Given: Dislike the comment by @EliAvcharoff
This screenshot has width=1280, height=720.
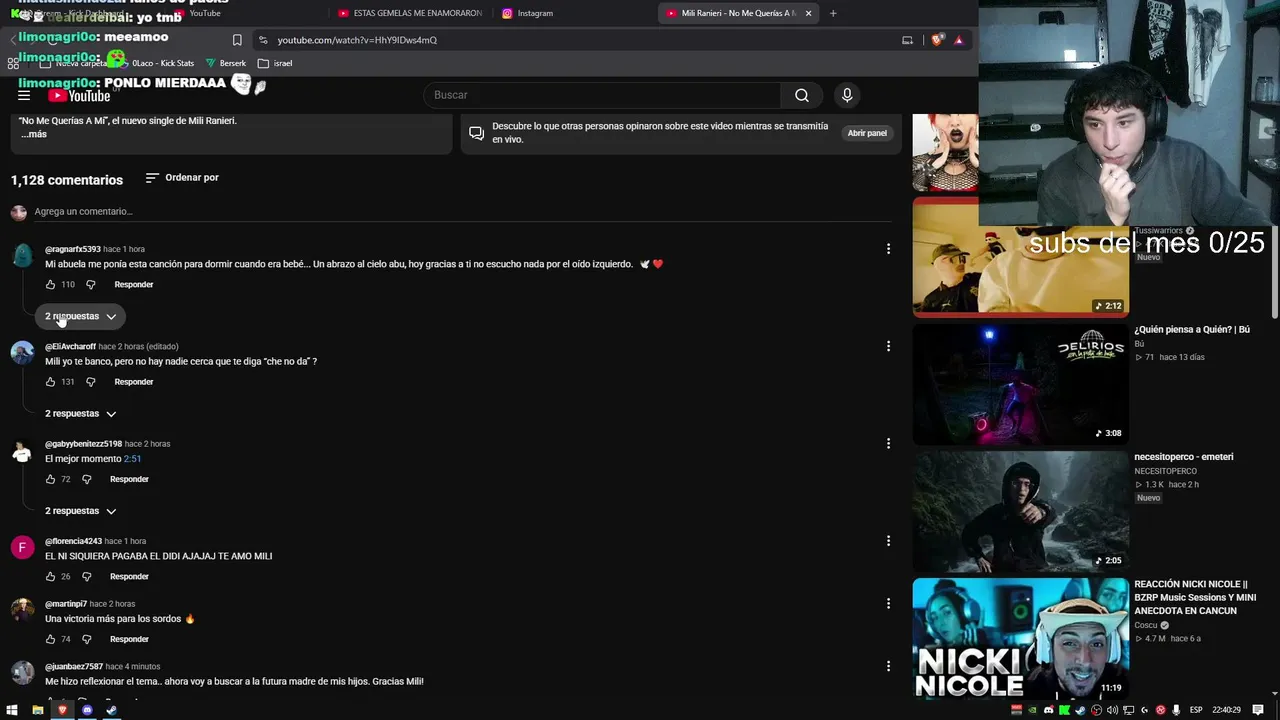Looking at the screenshot, I should [x=90, y=382].
